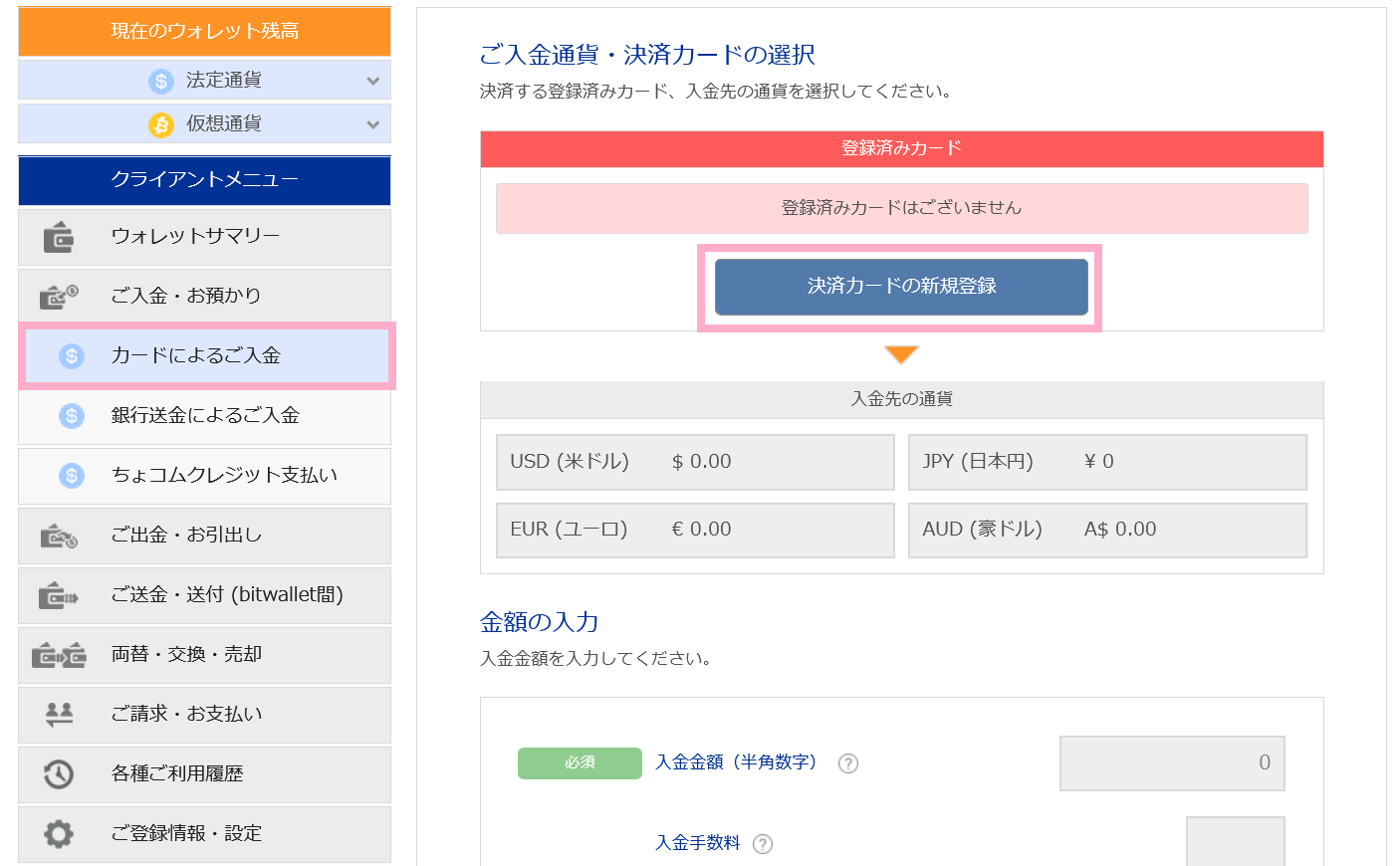Select AUD (豪ドル) deposit currency
1400x866 pixels.
click(x=1107, y=530)
